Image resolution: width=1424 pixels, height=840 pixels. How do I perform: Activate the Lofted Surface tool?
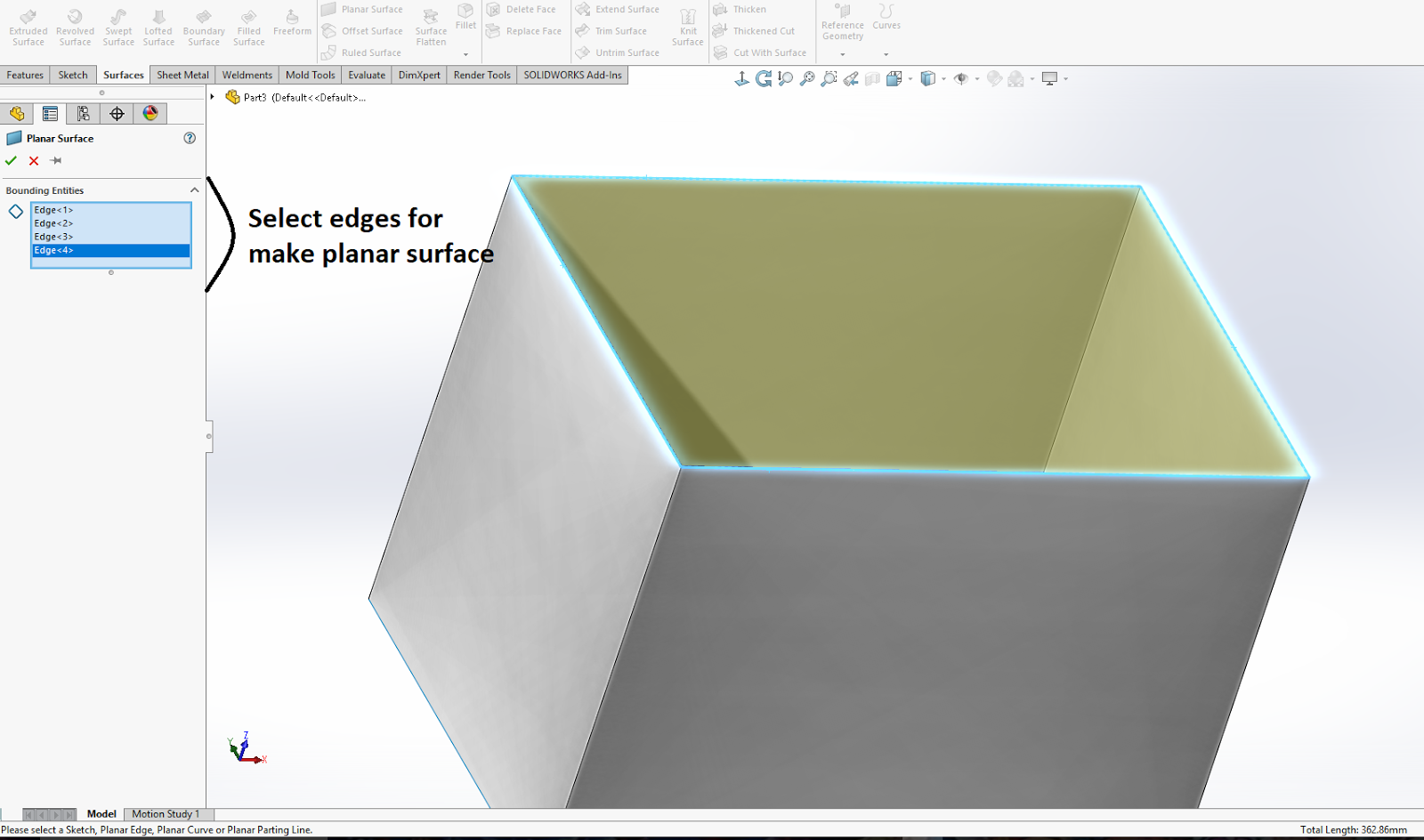click(x=158, y=27)
